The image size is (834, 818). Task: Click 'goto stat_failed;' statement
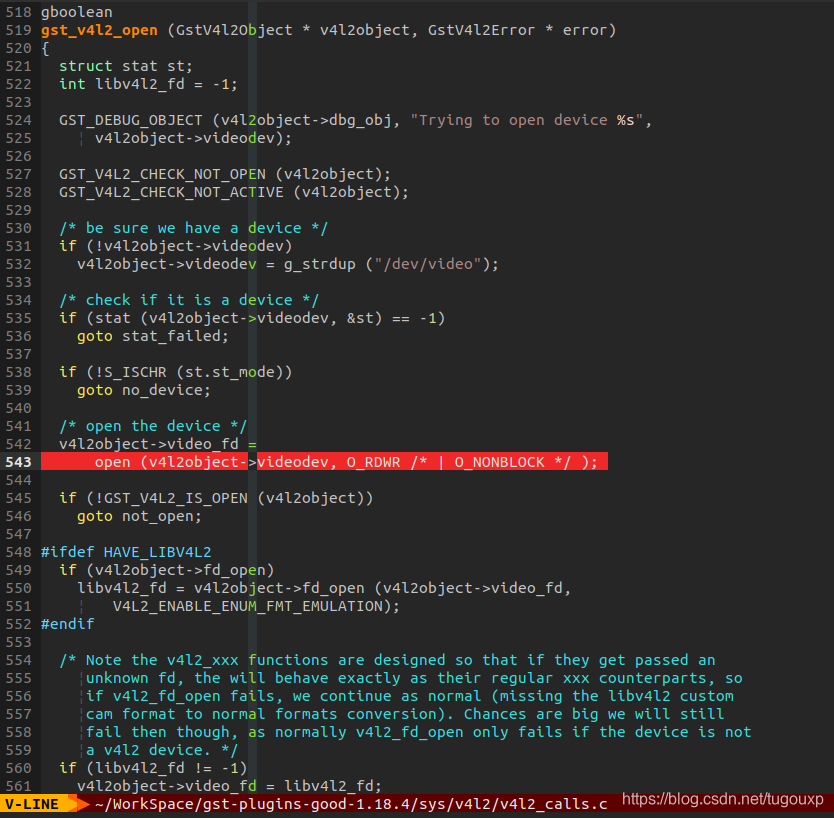point(153,336)
